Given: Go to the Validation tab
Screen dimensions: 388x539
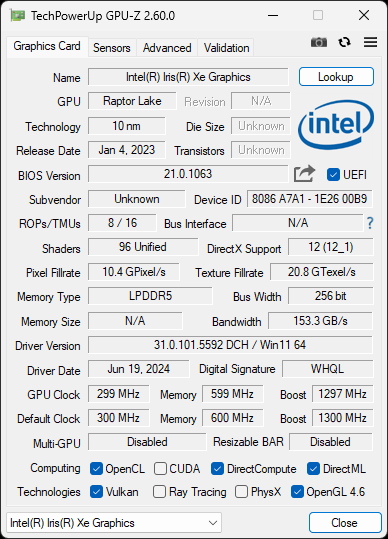Looking at the screenshot, I should tap(226, 48).
